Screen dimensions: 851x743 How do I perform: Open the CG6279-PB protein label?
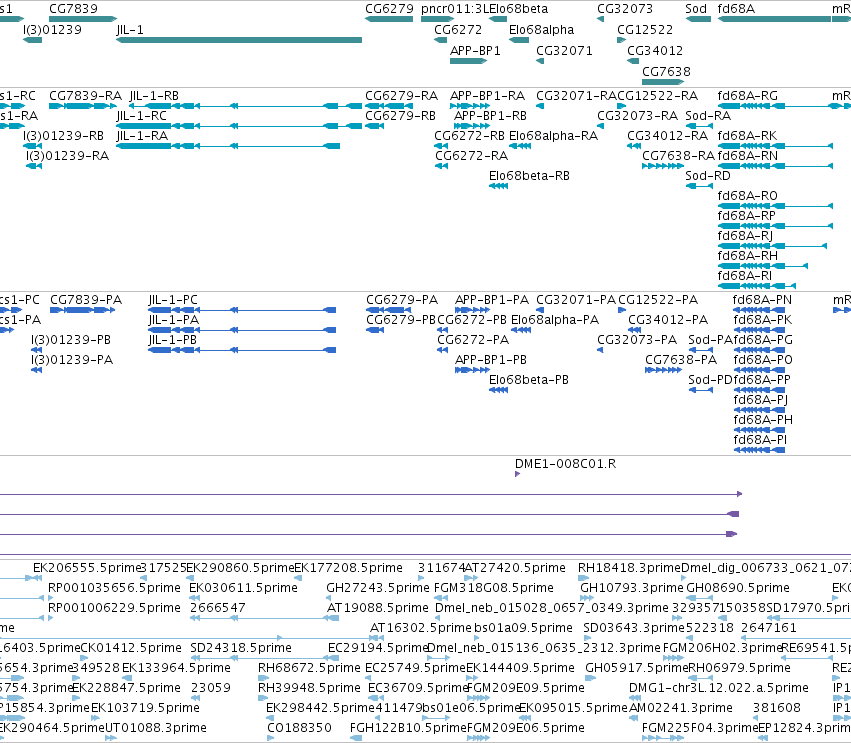coord(401,320)
